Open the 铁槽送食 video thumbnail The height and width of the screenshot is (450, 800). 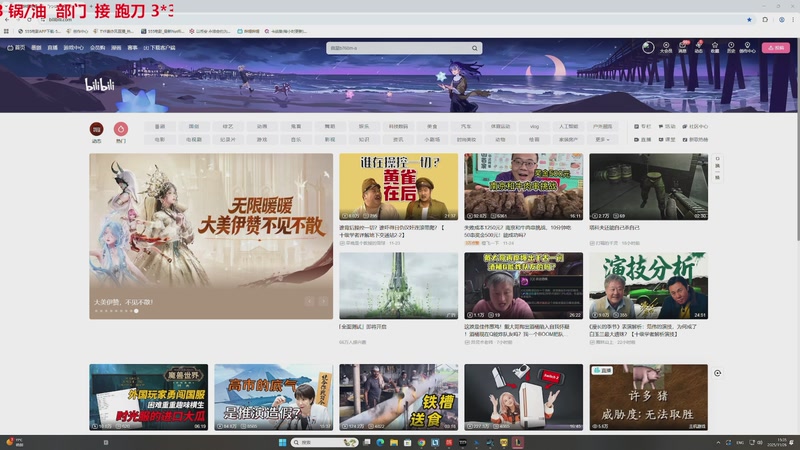[x=398, y=397]
